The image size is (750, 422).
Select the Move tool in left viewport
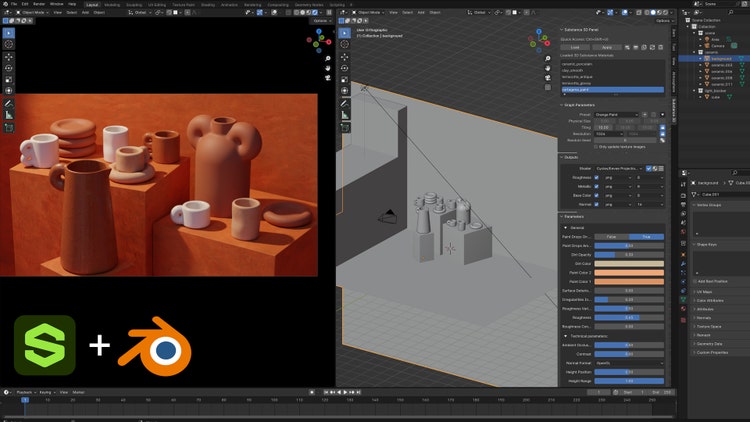click(9, 57)
